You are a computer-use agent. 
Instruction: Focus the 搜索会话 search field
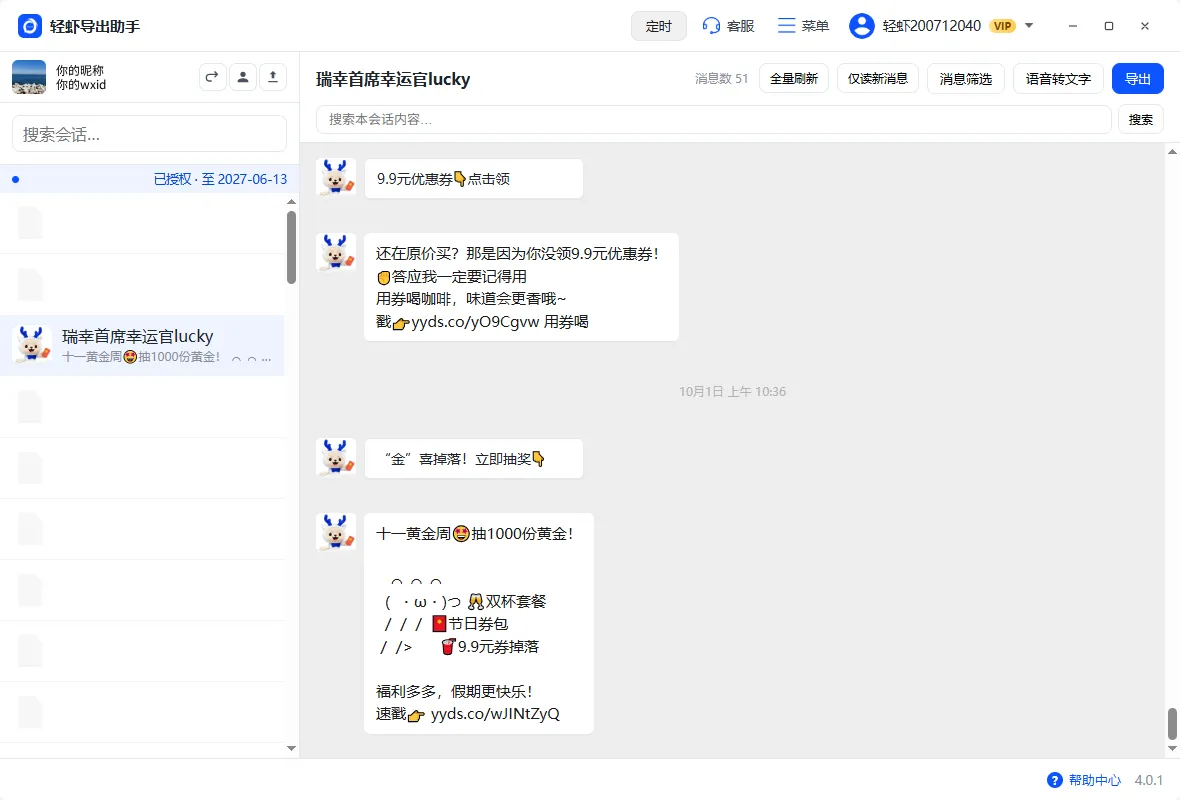[149, 134]
